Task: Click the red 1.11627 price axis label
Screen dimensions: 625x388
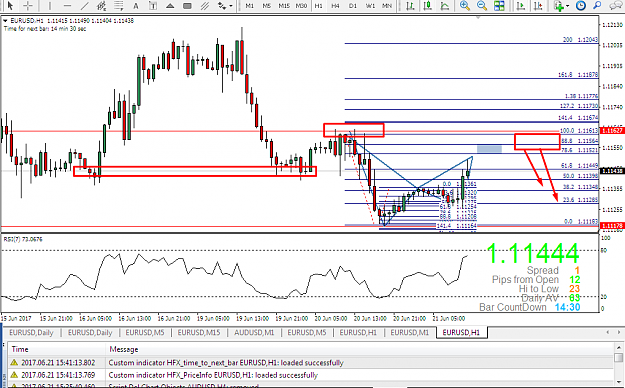Action: (612, 130)
